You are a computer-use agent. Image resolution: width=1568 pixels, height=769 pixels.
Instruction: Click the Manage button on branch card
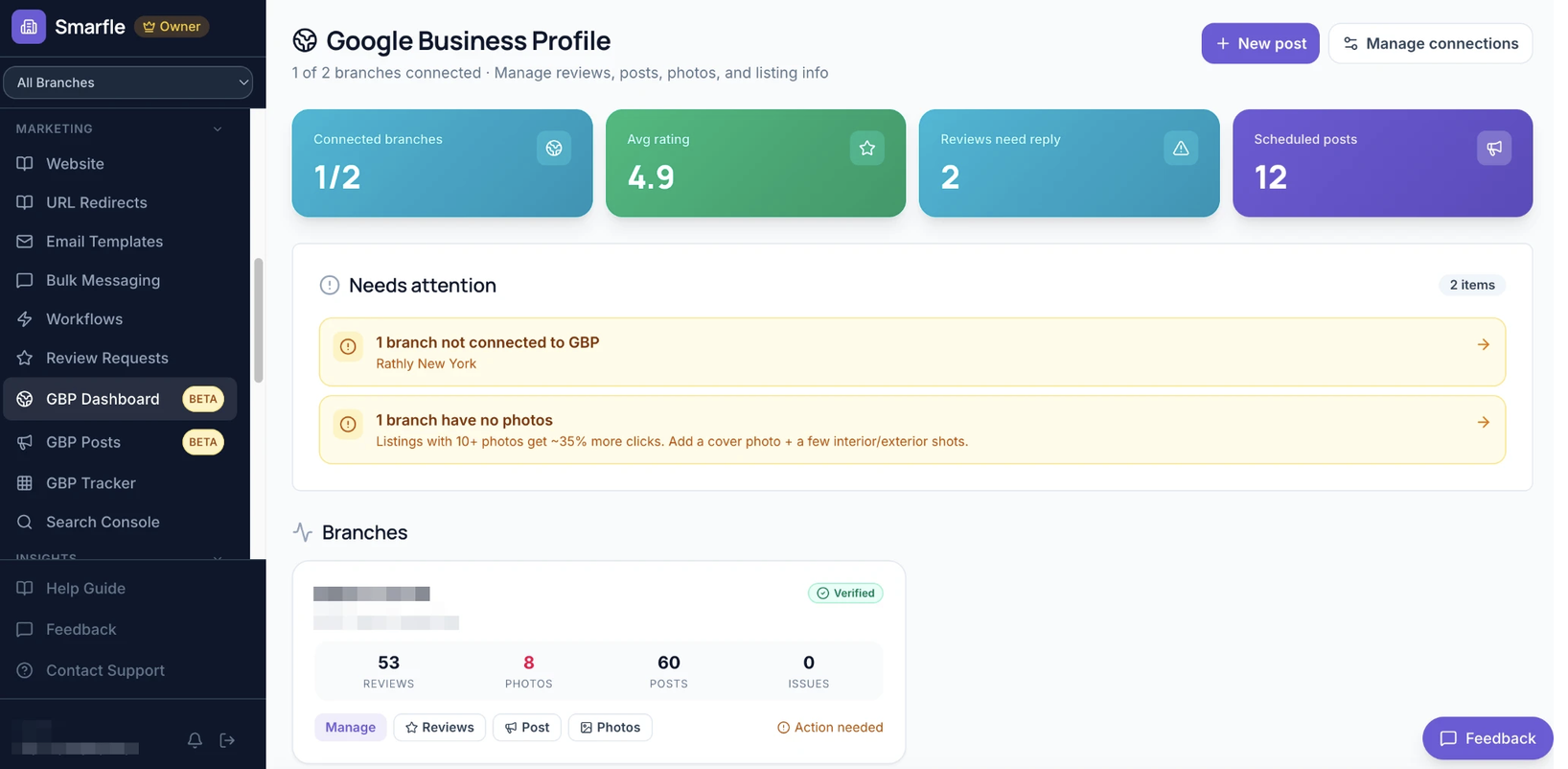pos(350,728)
